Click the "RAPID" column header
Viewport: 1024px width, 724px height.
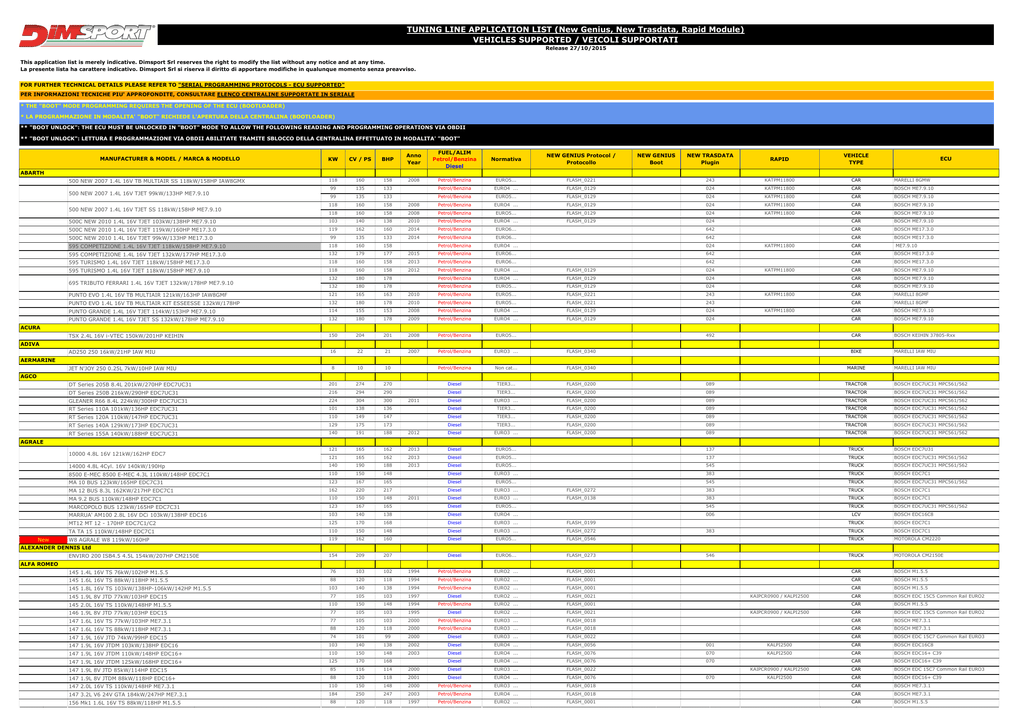[780, 159]
